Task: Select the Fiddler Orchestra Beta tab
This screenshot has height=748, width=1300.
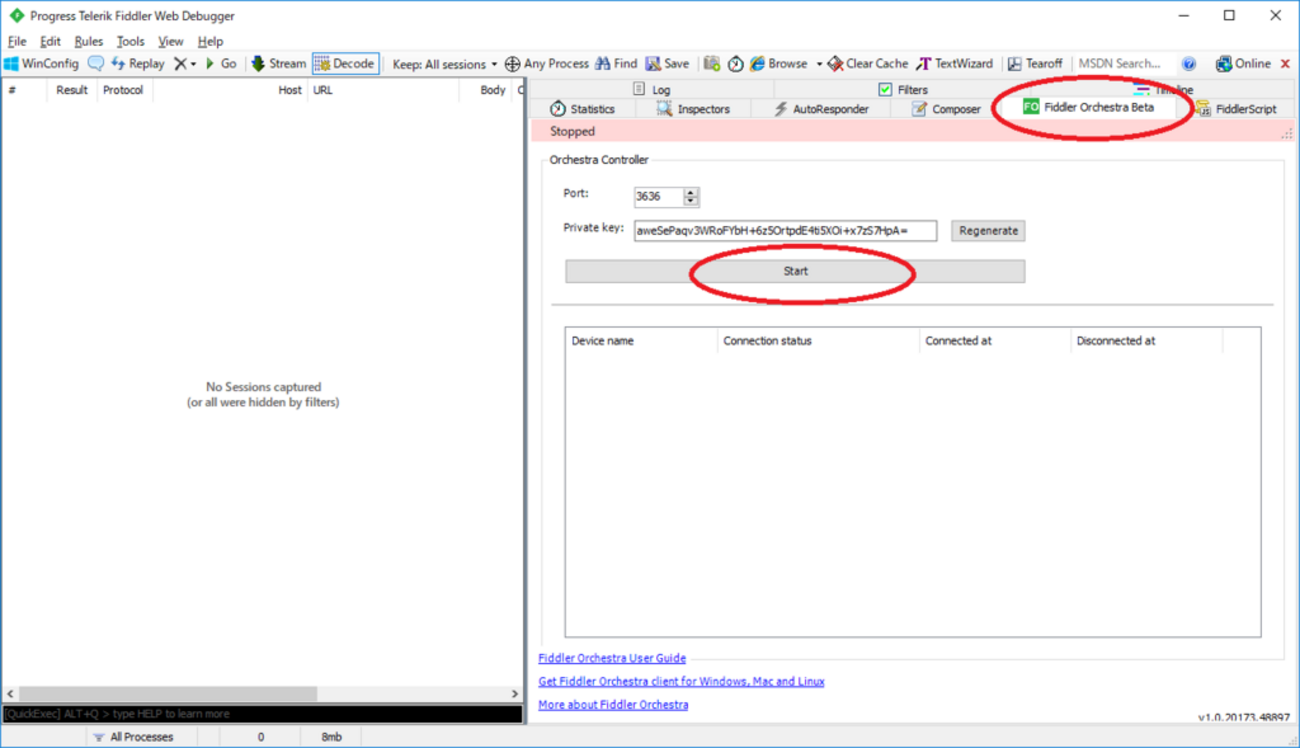Action: coord(1089,107)
